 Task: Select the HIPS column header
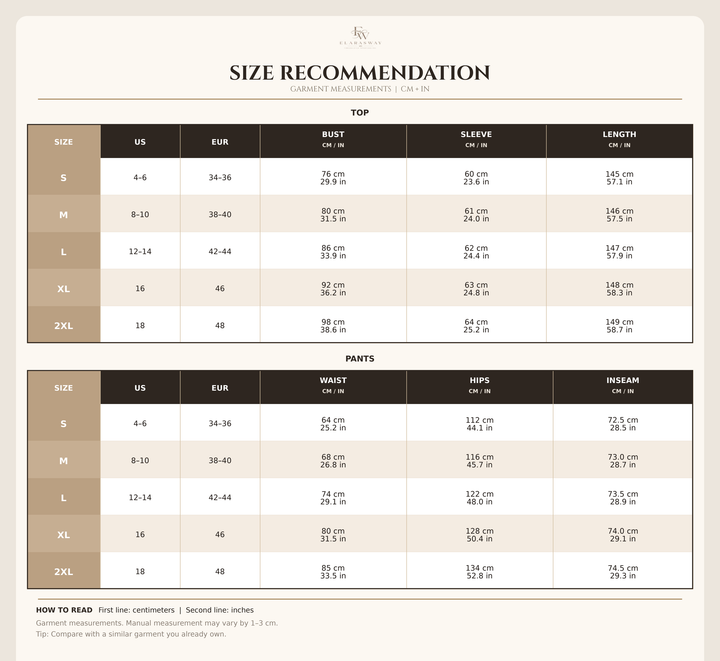[479, 386]
